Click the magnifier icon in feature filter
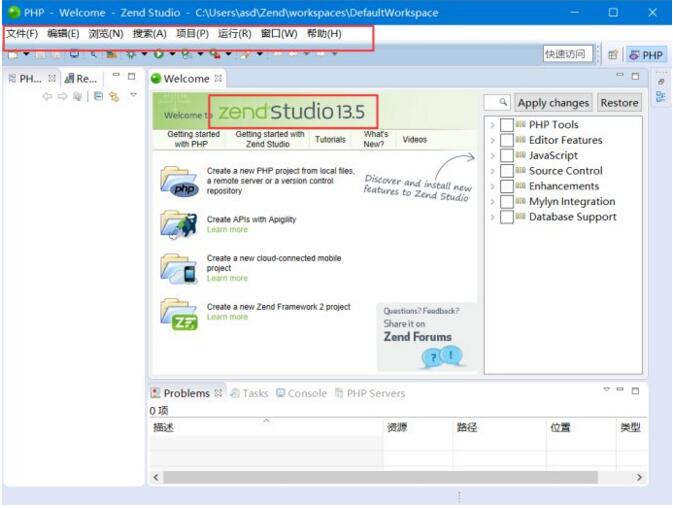 tap(503, 102)
